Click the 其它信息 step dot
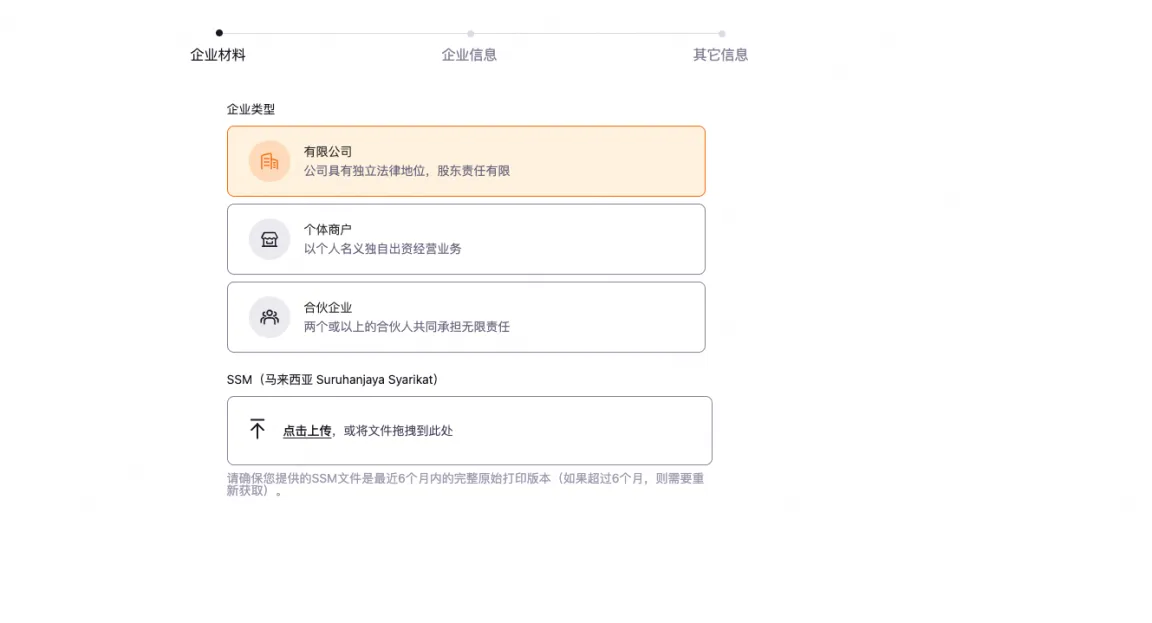 (x=721, y=33)
